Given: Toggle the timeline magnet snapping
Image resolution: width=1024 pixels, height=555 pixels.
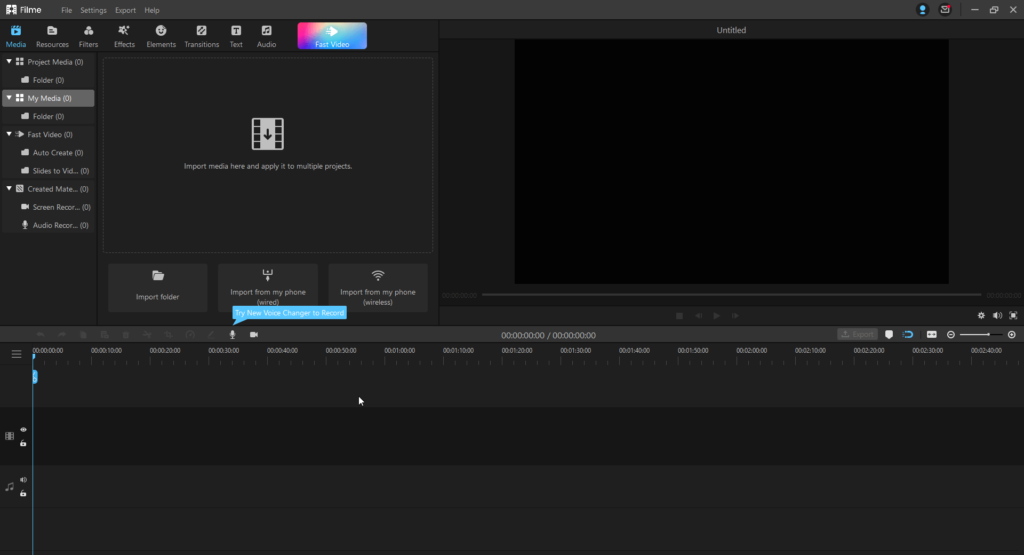Looking at the screenshot, I should (908, 334).
